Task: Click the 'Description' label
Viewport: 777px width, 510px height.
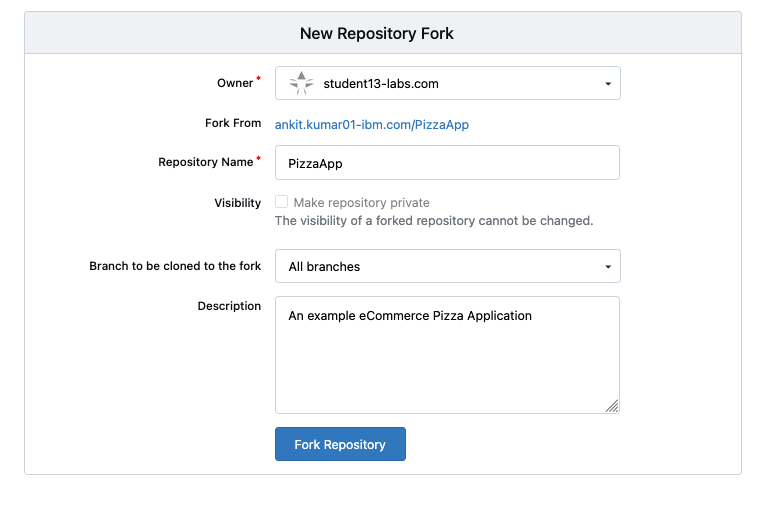Action: 229,306
